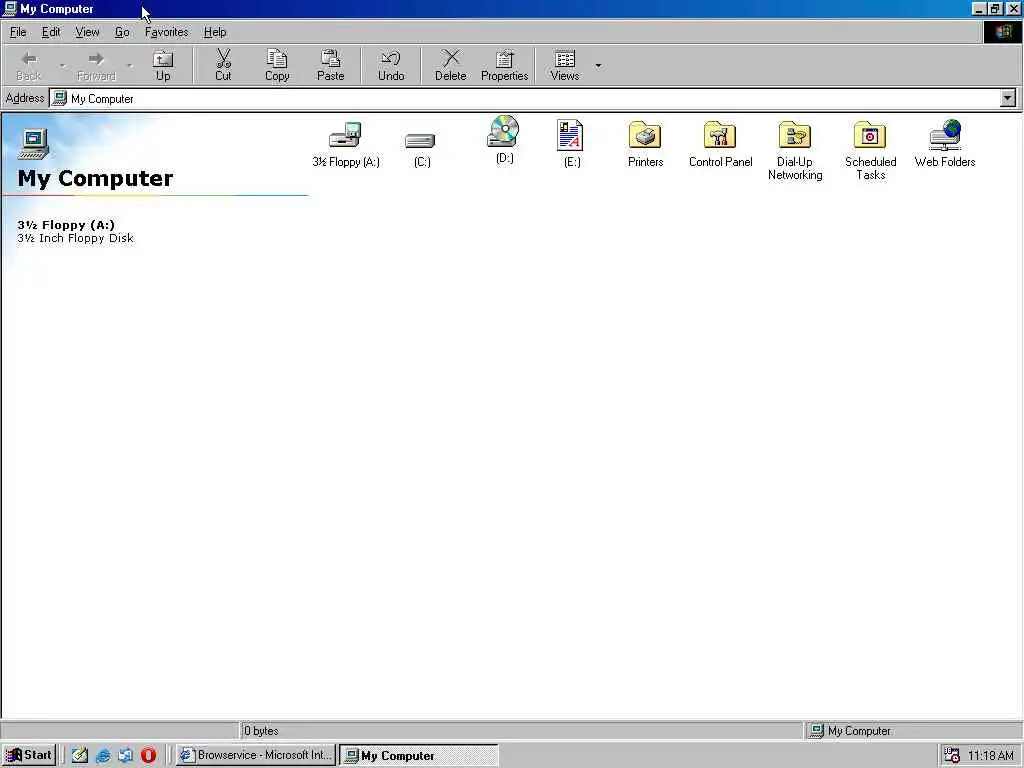Go Up one folder level

(x=163, y=65)
